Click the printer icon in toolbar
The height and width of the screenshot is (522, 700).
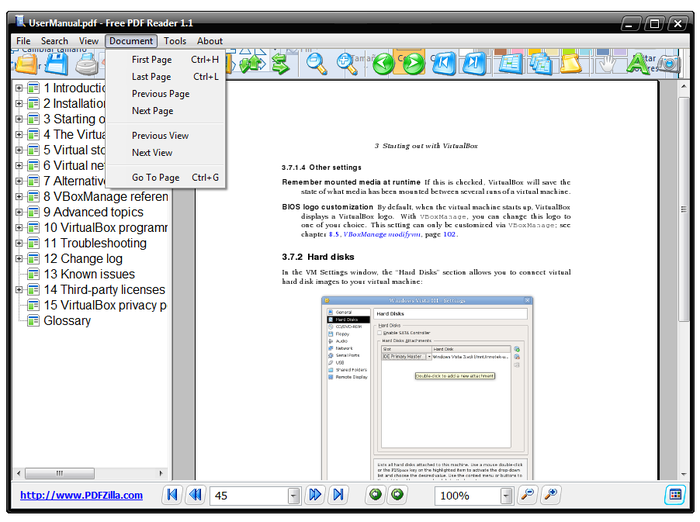(x=87, y=63)
